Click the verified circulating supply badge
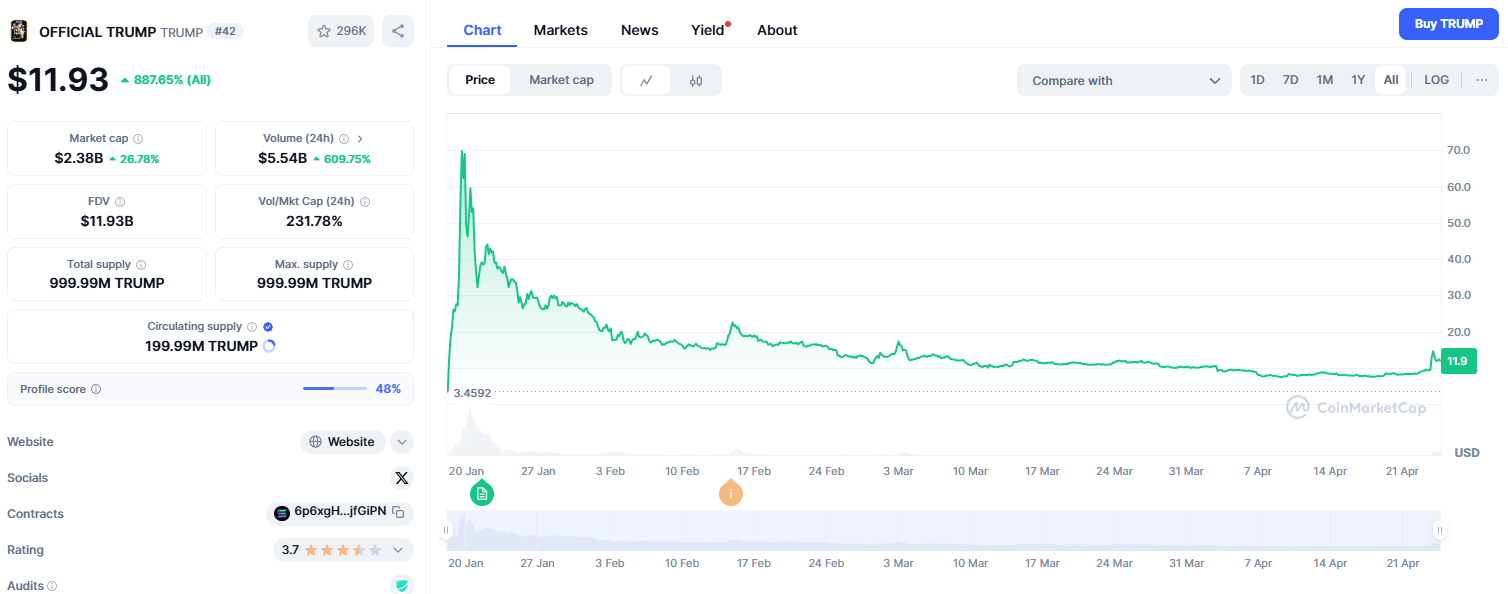 click(268, 327)
